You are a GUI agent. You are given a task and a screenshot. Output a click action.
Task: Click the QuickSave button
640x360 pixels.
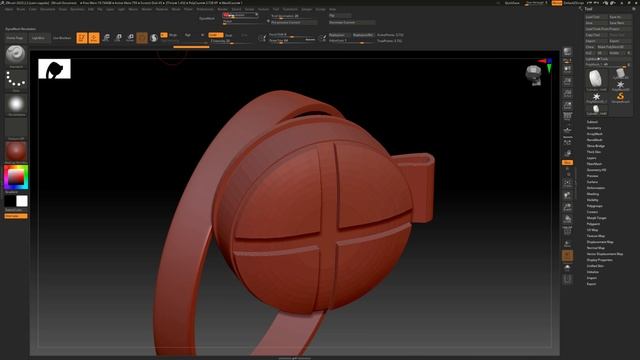[x=512, y=3]
